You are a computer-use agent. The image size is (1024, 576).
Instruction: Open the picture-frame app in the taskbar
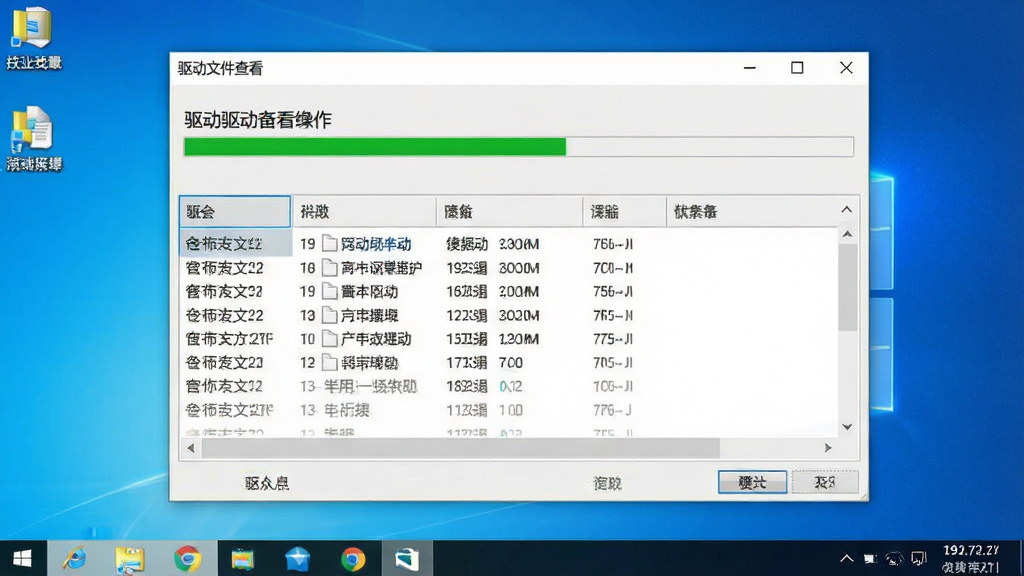click(242, 560)
